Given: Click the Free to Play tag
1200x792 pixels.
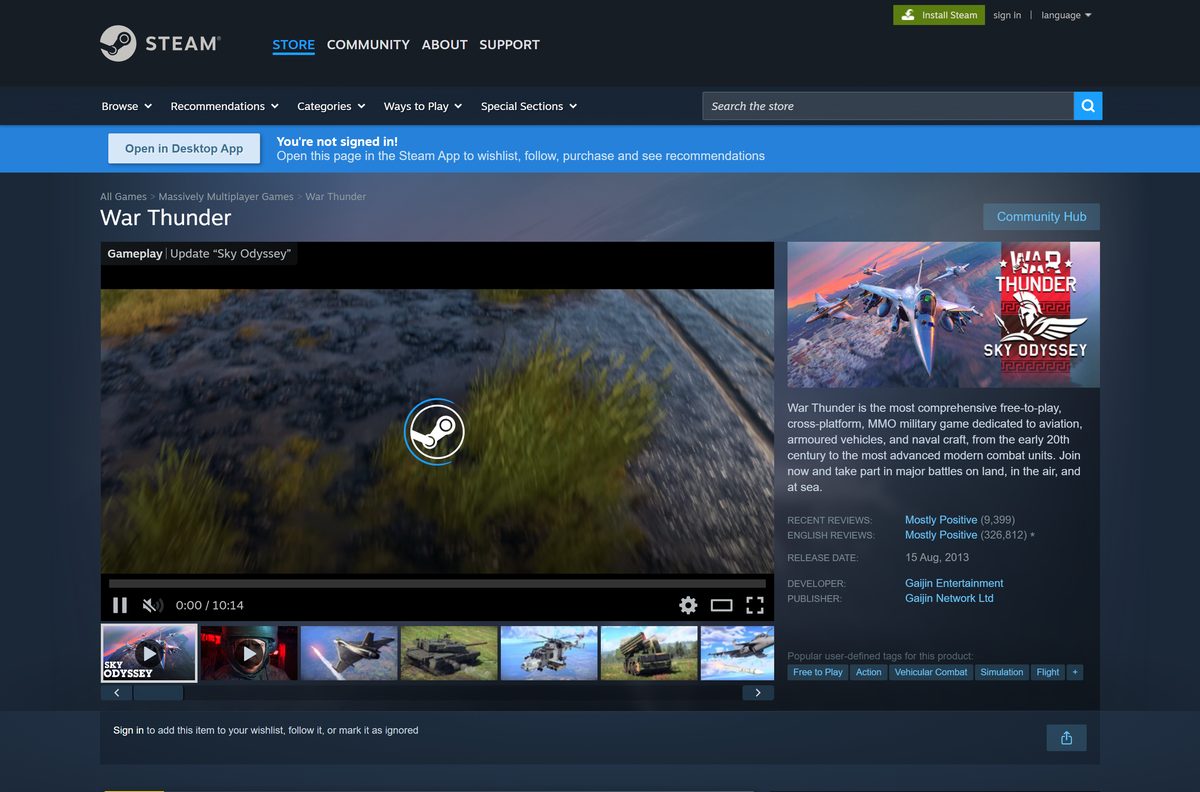Looking at the screenshot, I should 818,672.
